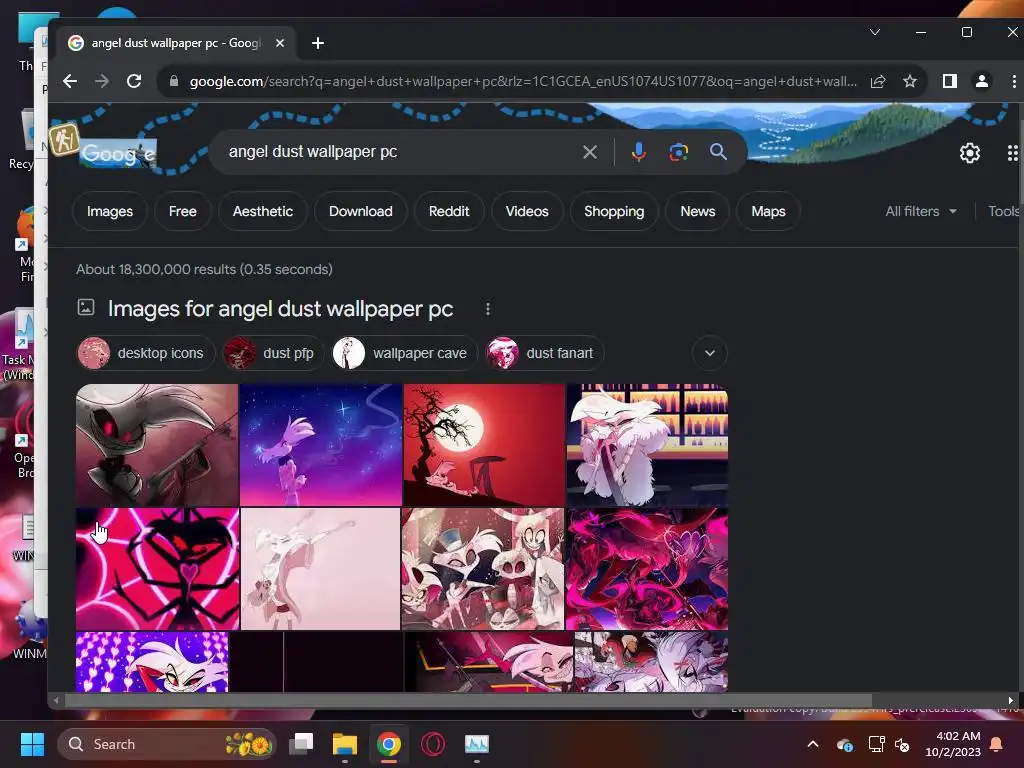Click the taskbar clock and date
Viewport: 1024px width, 768px height.
pyautogui.click(x=953, y=744)
